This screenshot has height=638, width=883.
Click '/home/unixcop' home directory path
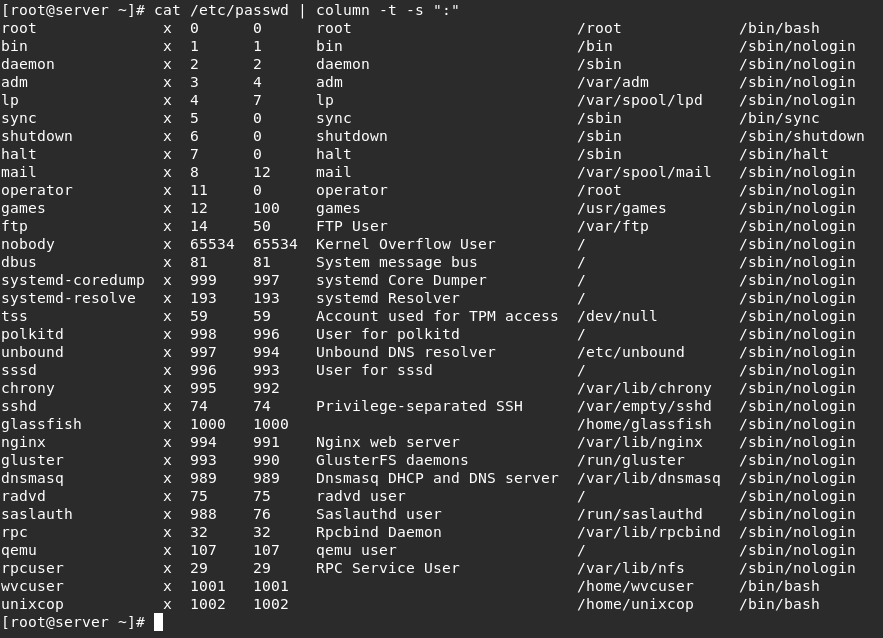(635, 604)
